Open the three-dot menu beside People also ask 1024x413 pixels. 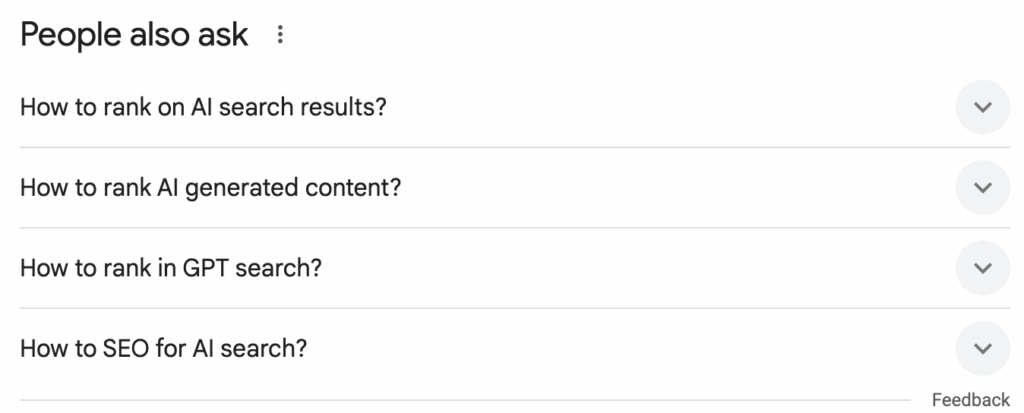[280, 36]
